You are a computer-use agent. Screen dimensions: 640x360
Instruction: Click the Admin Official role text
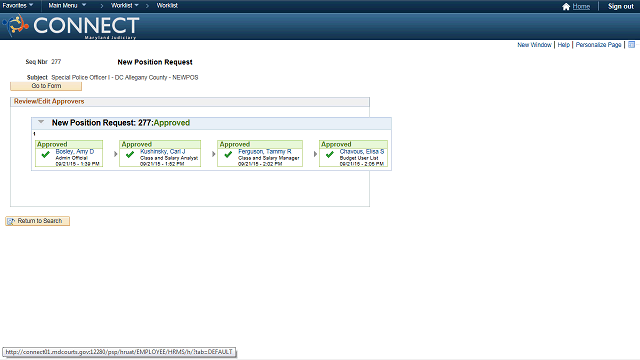71,158
